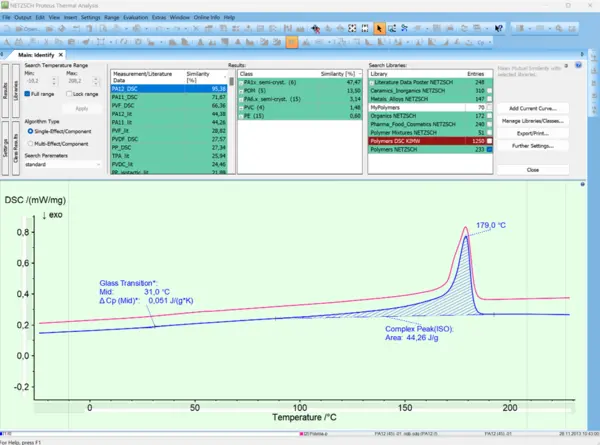Viewport: 600px width, 445px height.
Task: Enable the Full range checkbox
Action: tap(27, 94)
